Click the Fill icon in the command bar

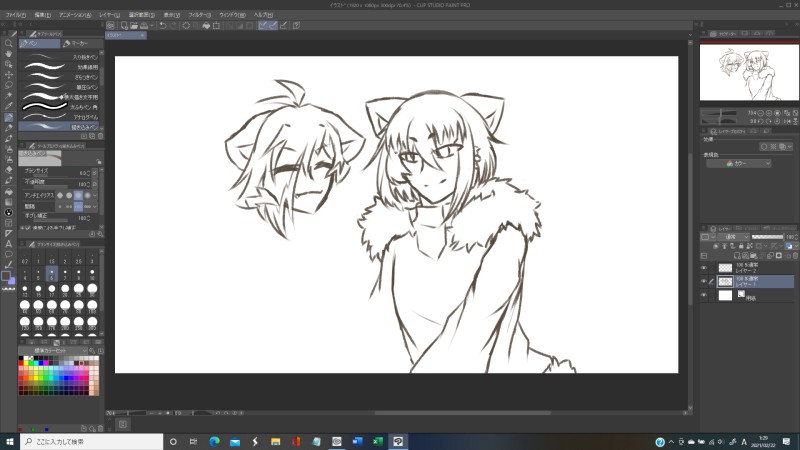point(206,26)
